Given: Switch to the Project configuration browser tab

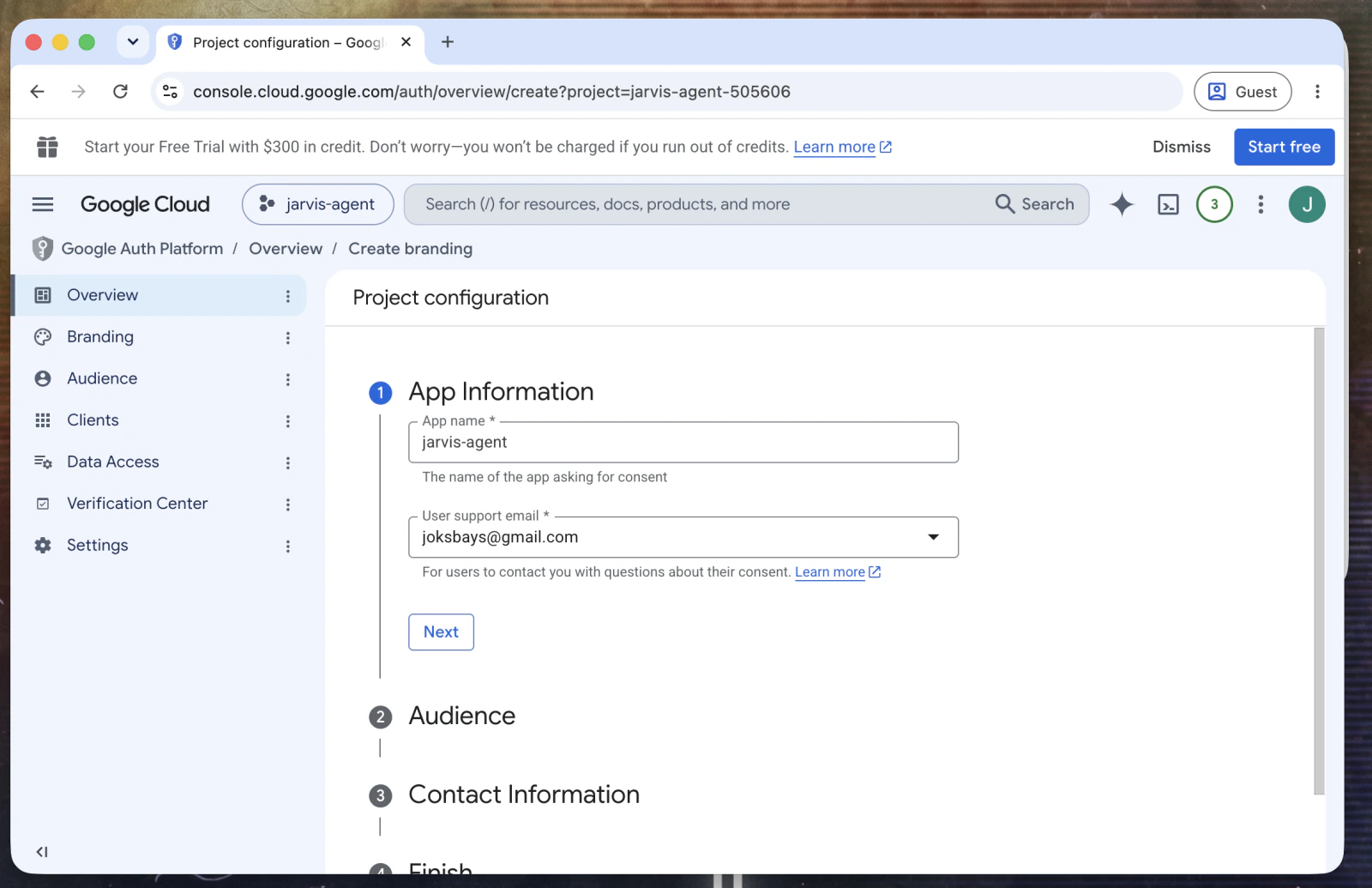Looking at the screenshot, I should pyautogui.click(x=289, y=42).
